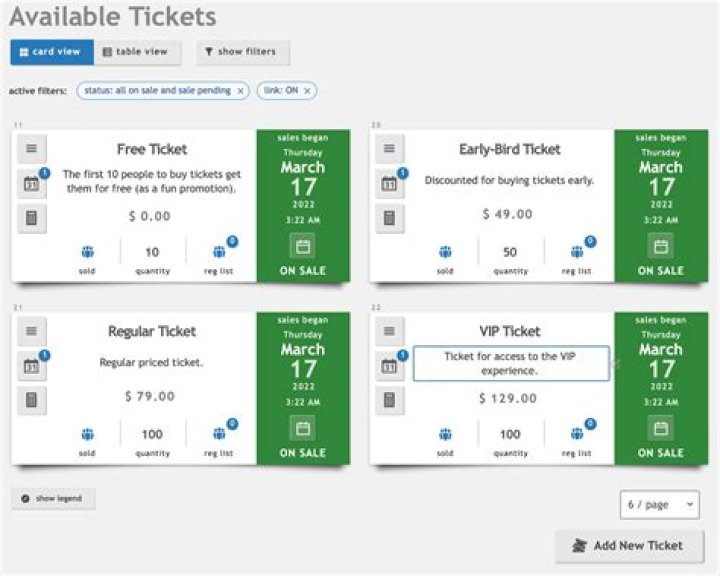The height and width of the screenshot is (576, 720).
Task: Toggle the show legend button
Action: (53, 499)
